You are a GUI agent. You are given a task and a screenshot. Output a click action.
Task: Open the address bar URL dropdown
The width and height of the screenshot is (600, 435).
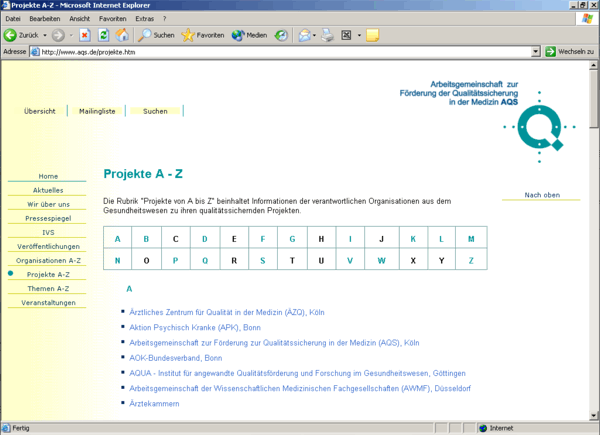pos(536,51)
